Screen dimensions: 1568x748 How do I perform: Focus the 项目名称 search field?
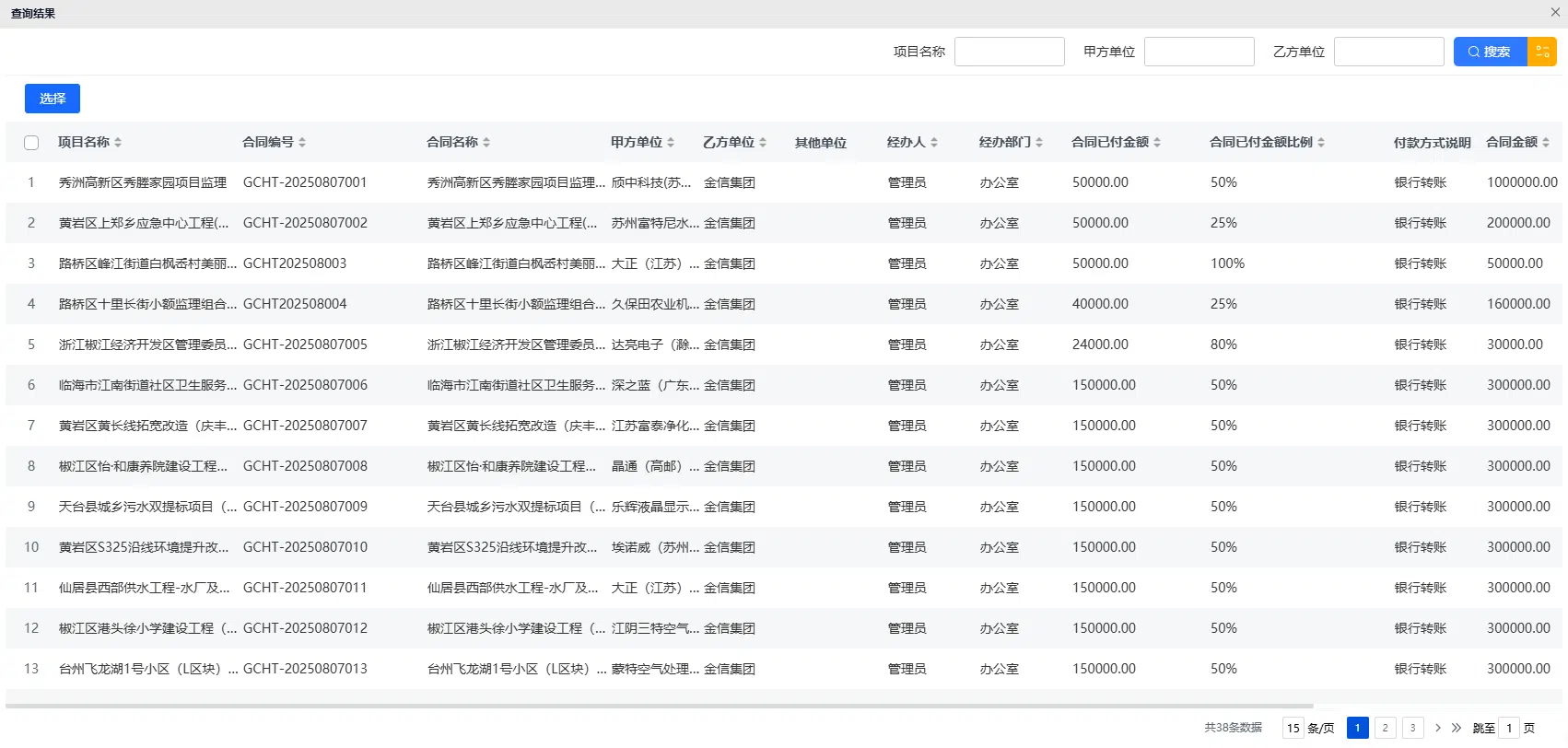tap(1010, 52)
